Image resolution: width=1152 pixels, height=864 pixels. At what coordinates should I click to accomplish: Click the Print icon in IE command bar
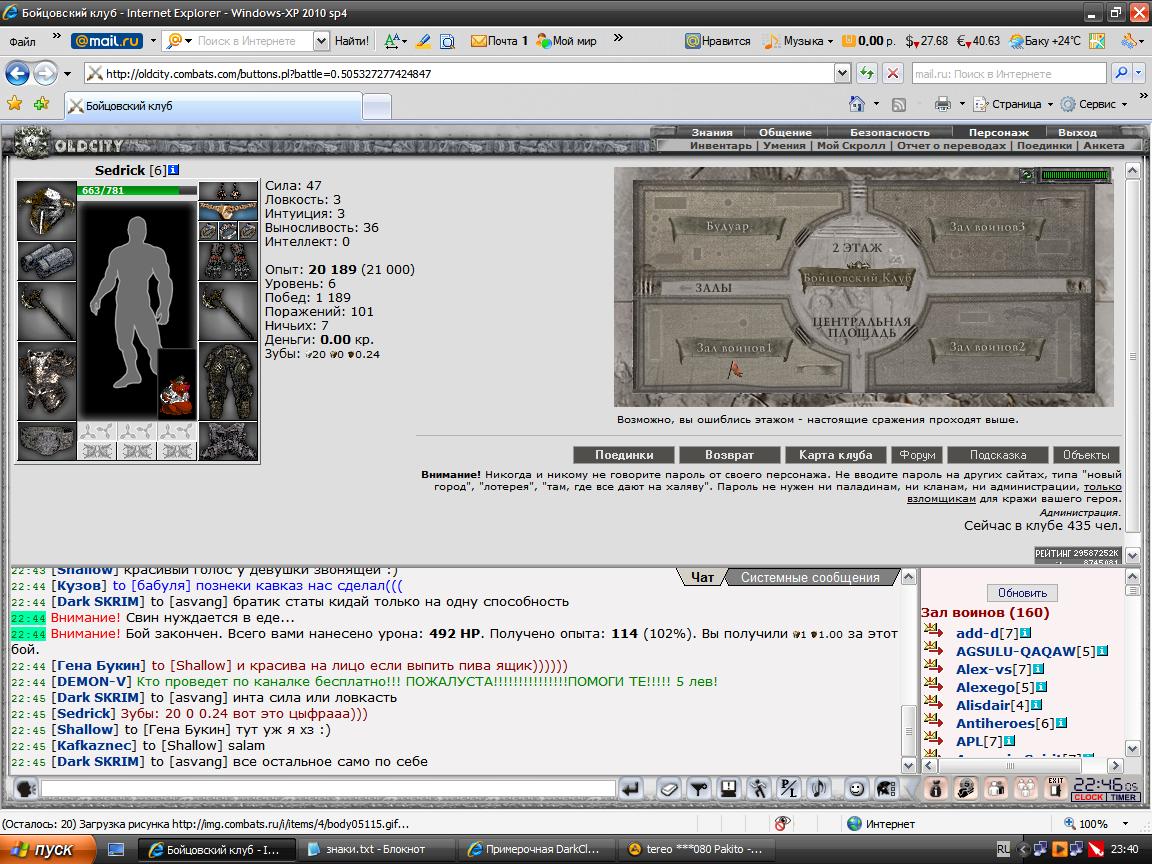[x=943, y=104]
